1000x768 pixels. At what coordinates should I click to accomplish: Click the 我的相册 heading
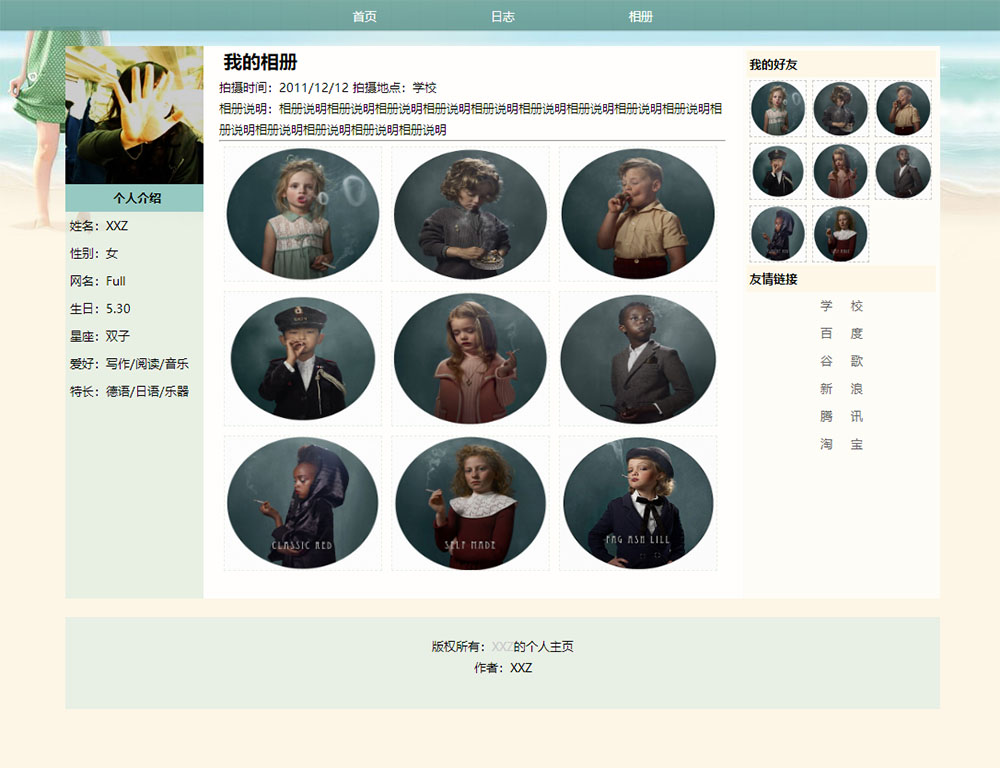(260, 63)
